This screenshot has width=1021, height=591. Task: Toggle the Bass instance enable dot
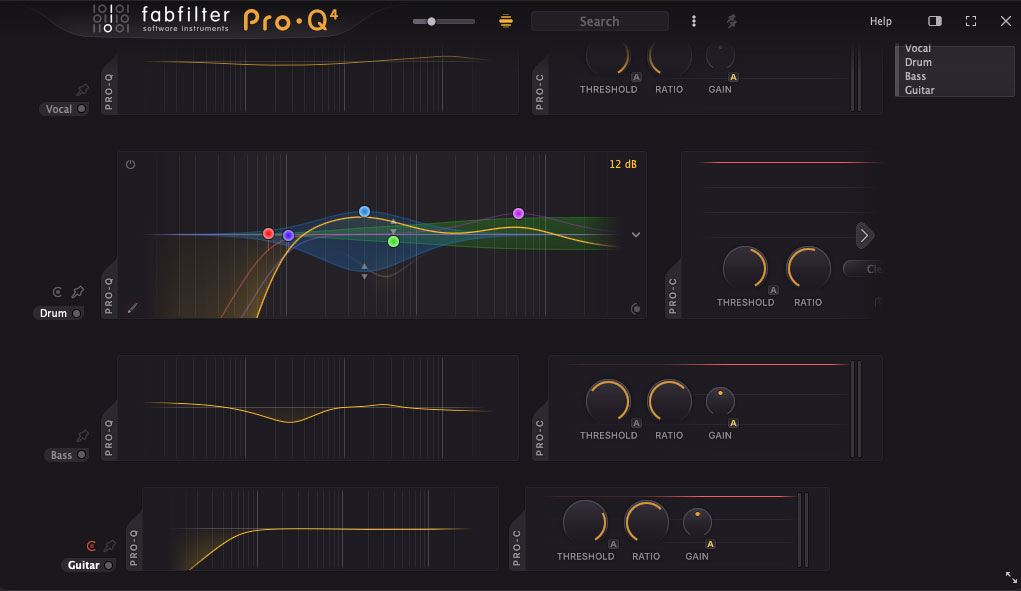(x=81, y=455)
